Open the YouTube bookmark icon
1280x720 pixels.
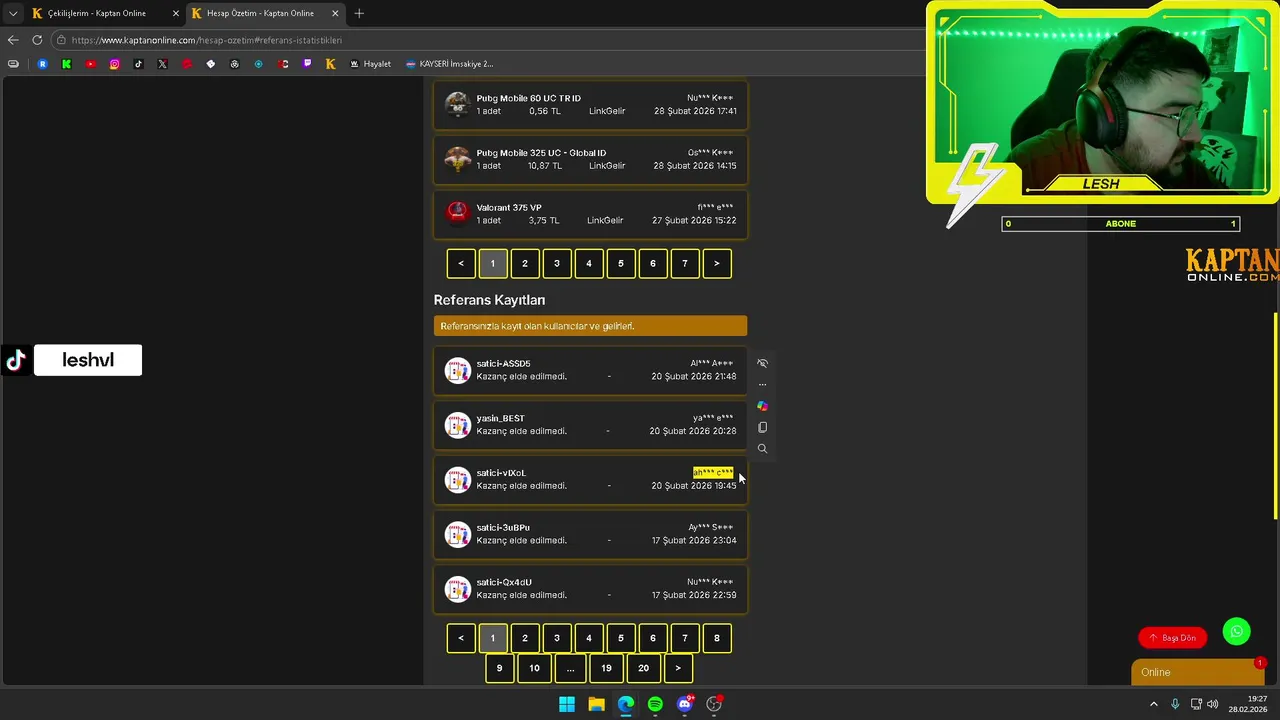click(90, 64)
